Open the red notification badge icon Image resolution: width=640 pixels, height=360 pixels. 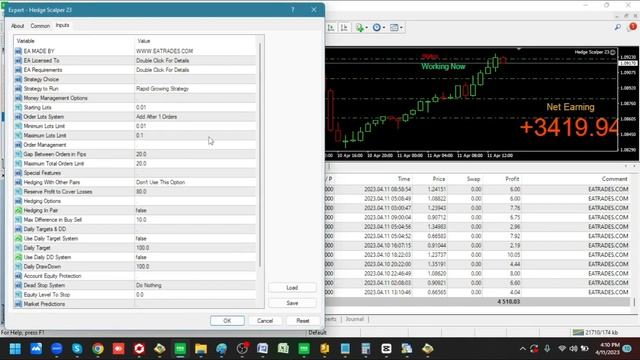[x=633, y=27]
